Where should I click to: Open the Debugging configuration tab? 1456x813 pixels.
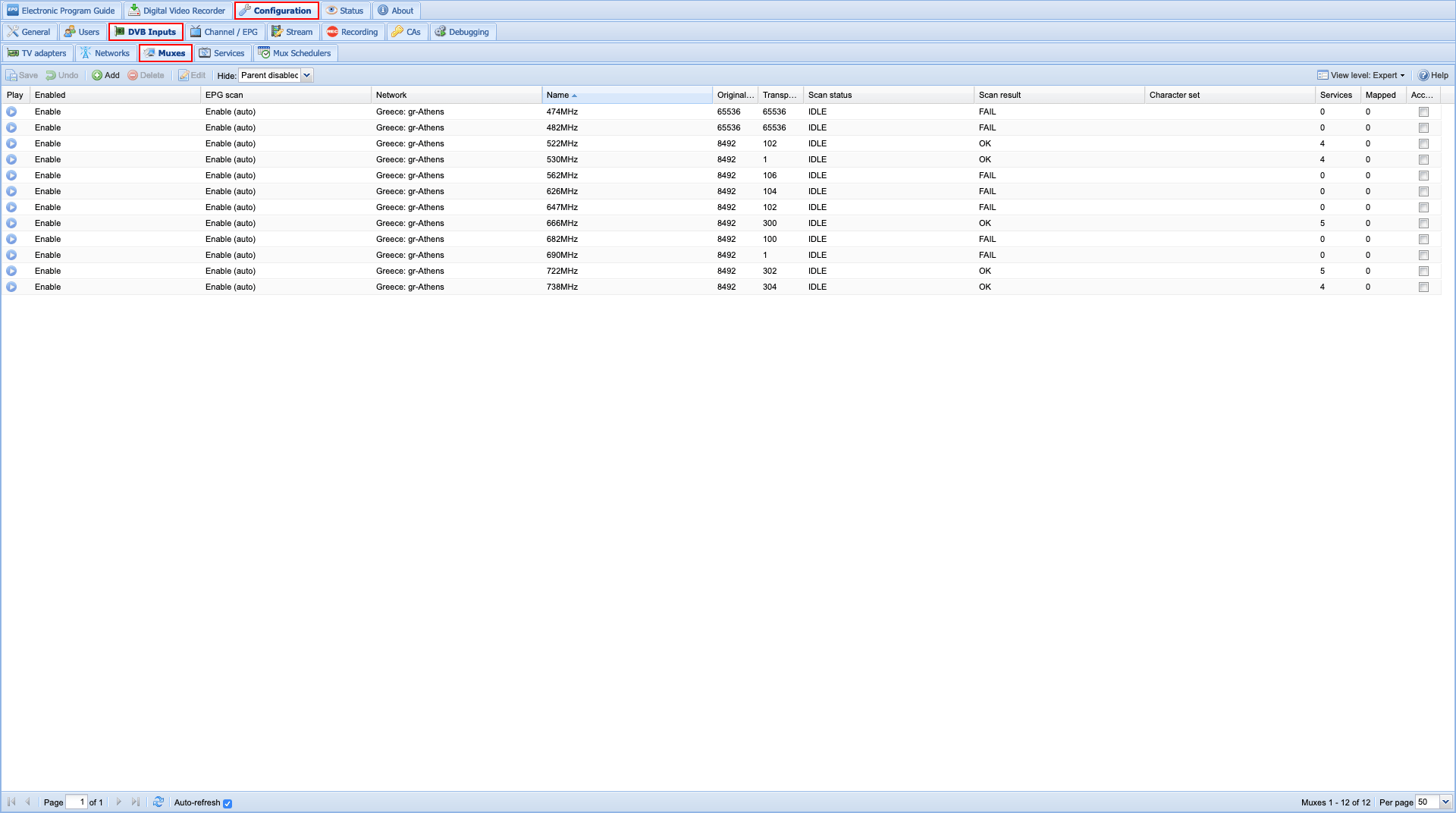(x=462, y=32)
